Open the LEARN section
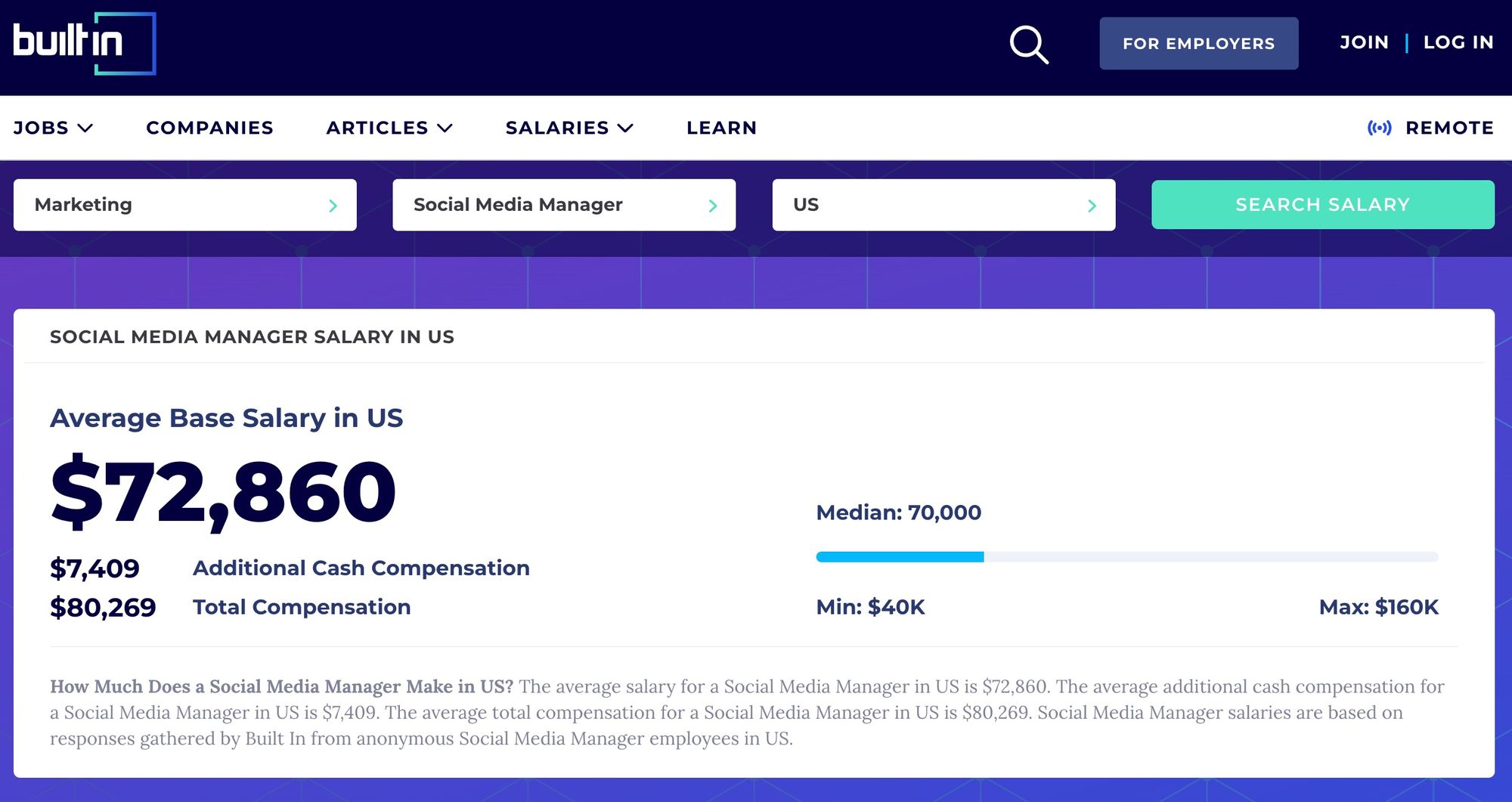This screenshot has height=802, width=1512. pos(720,127)
